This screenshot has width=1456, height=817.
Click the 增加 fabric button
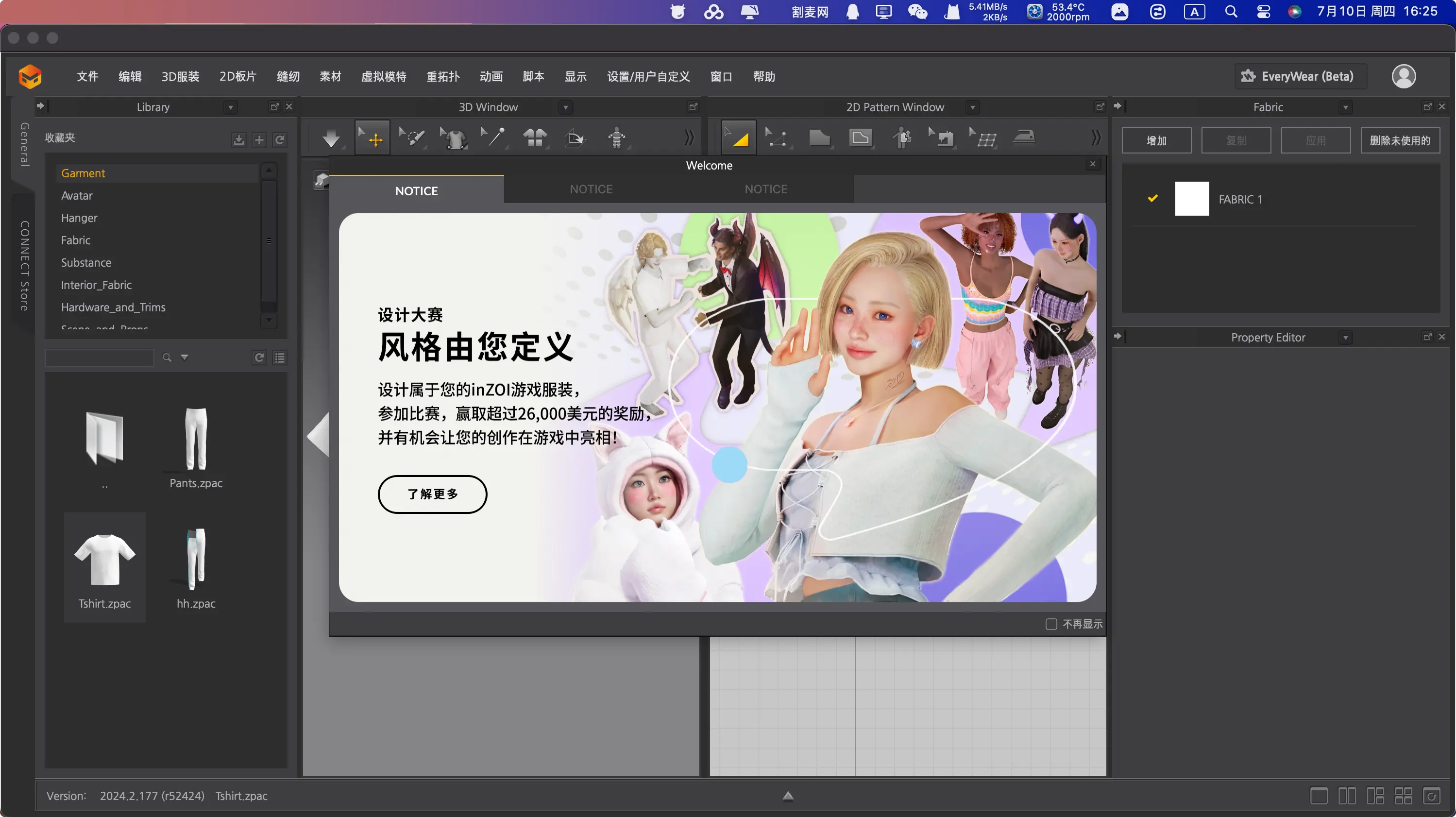[1156, 140]
